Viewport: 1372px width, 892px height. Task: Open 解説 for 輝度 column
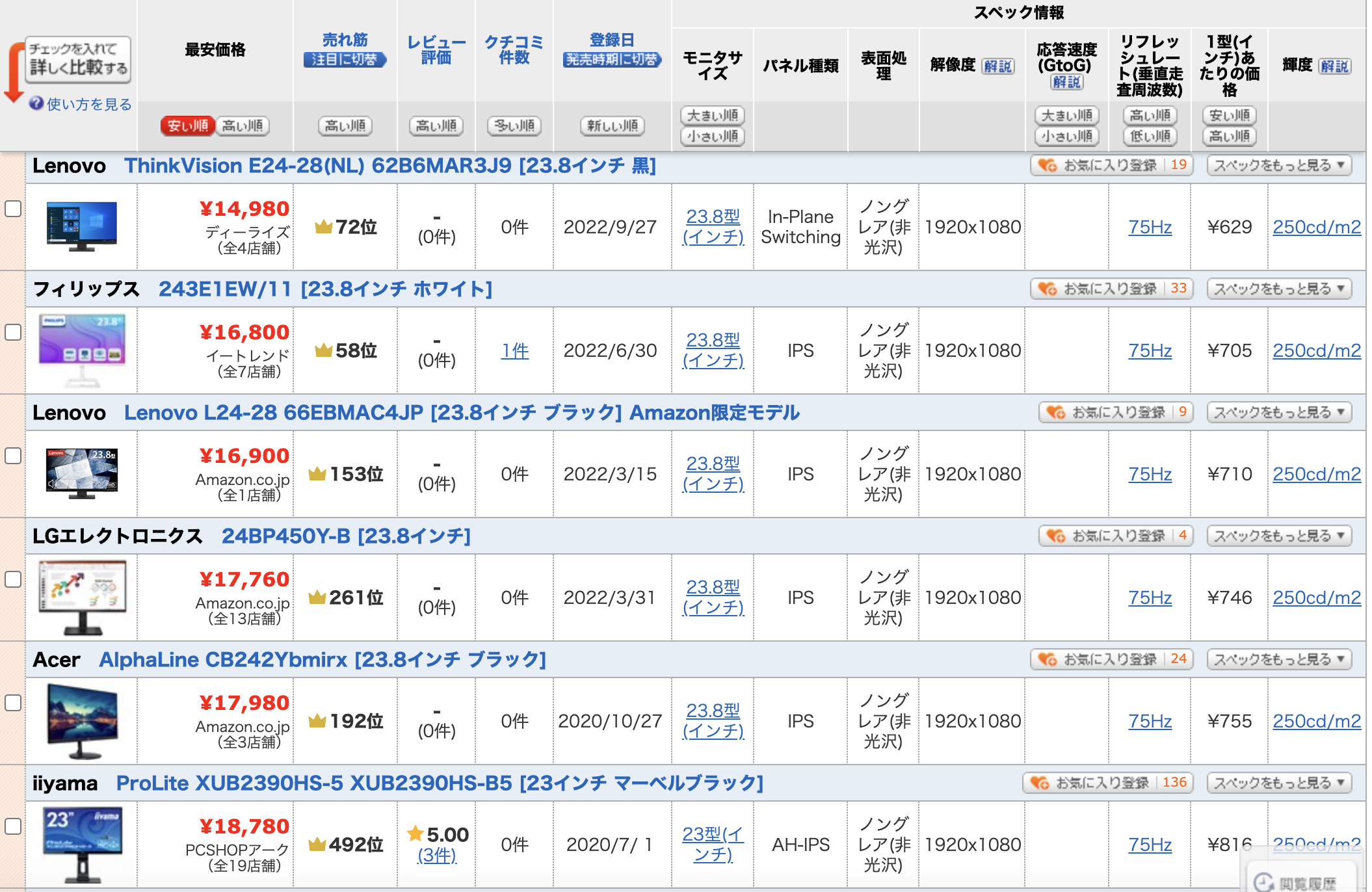coord(1335,66)
